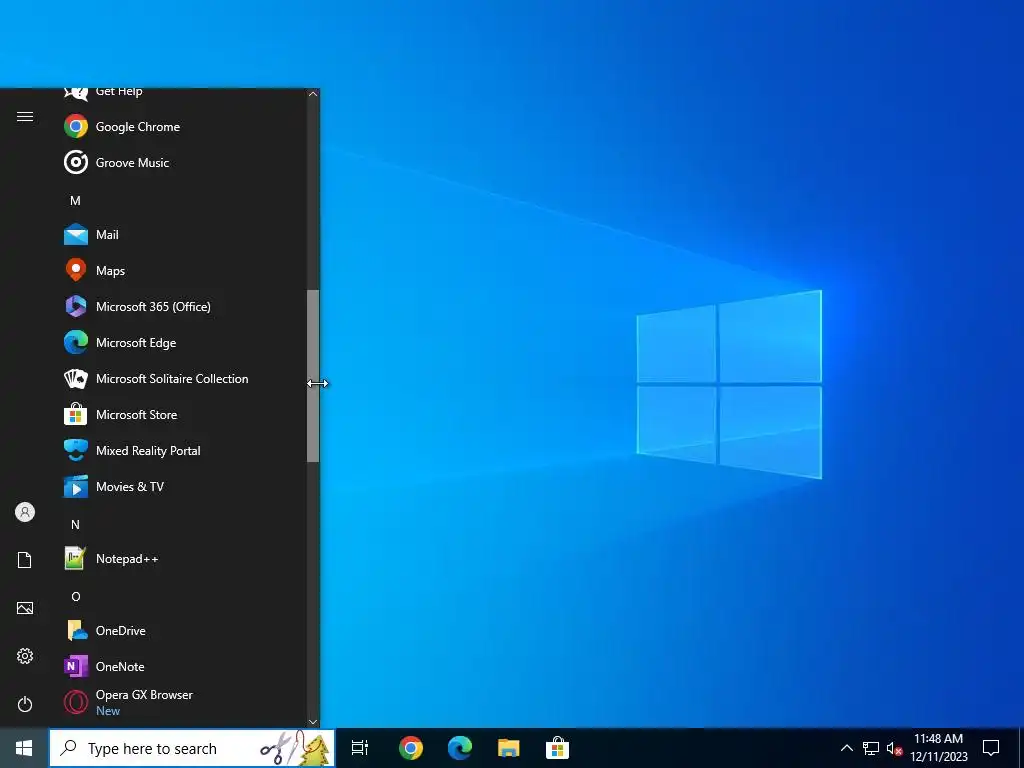Open Pictures from Start sidebar
Image resolution: width=1024 pixels, height=768 pixels.
click(25, 608)
